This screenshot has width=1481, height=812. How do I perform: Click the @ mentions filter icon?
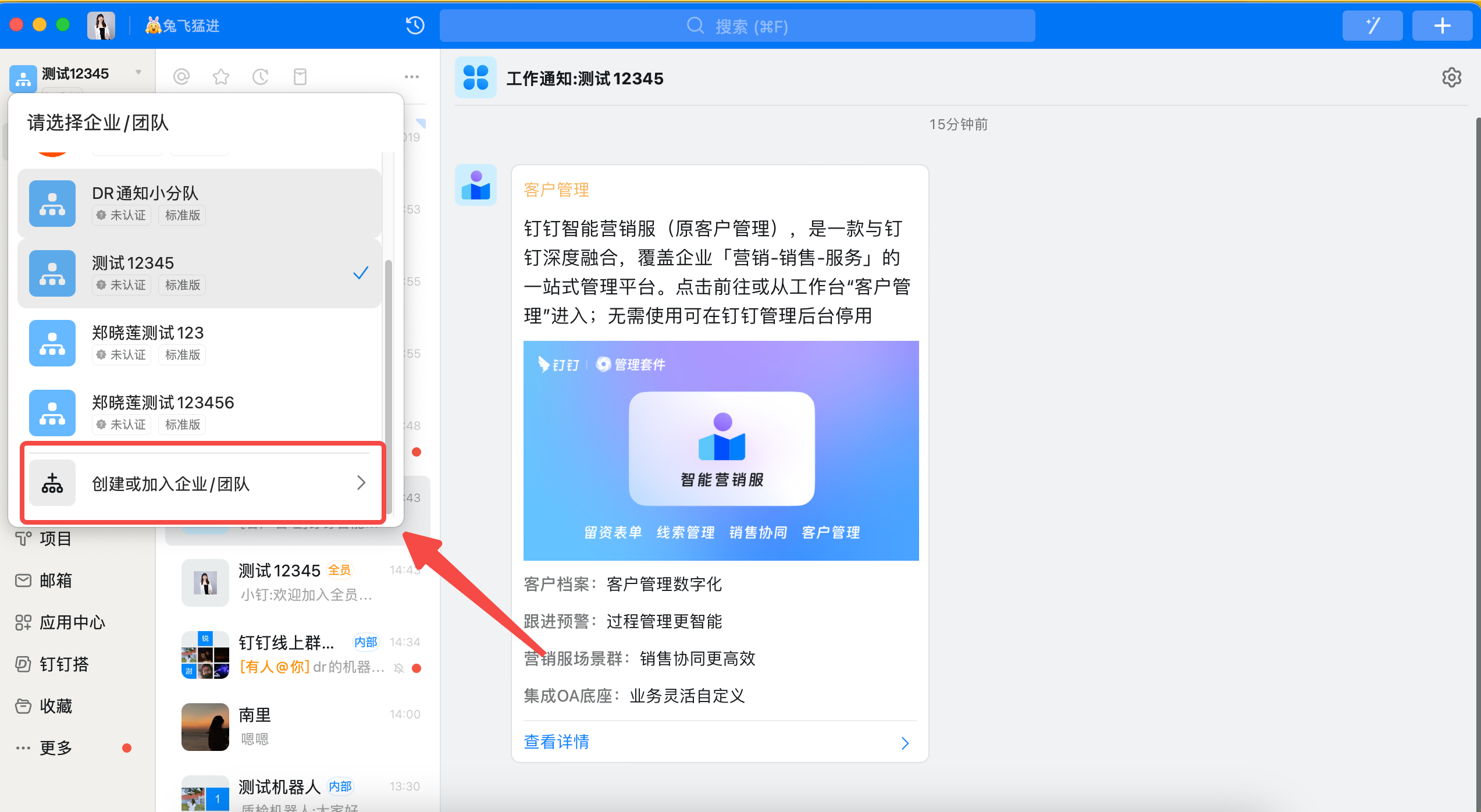tap(181, 77)
